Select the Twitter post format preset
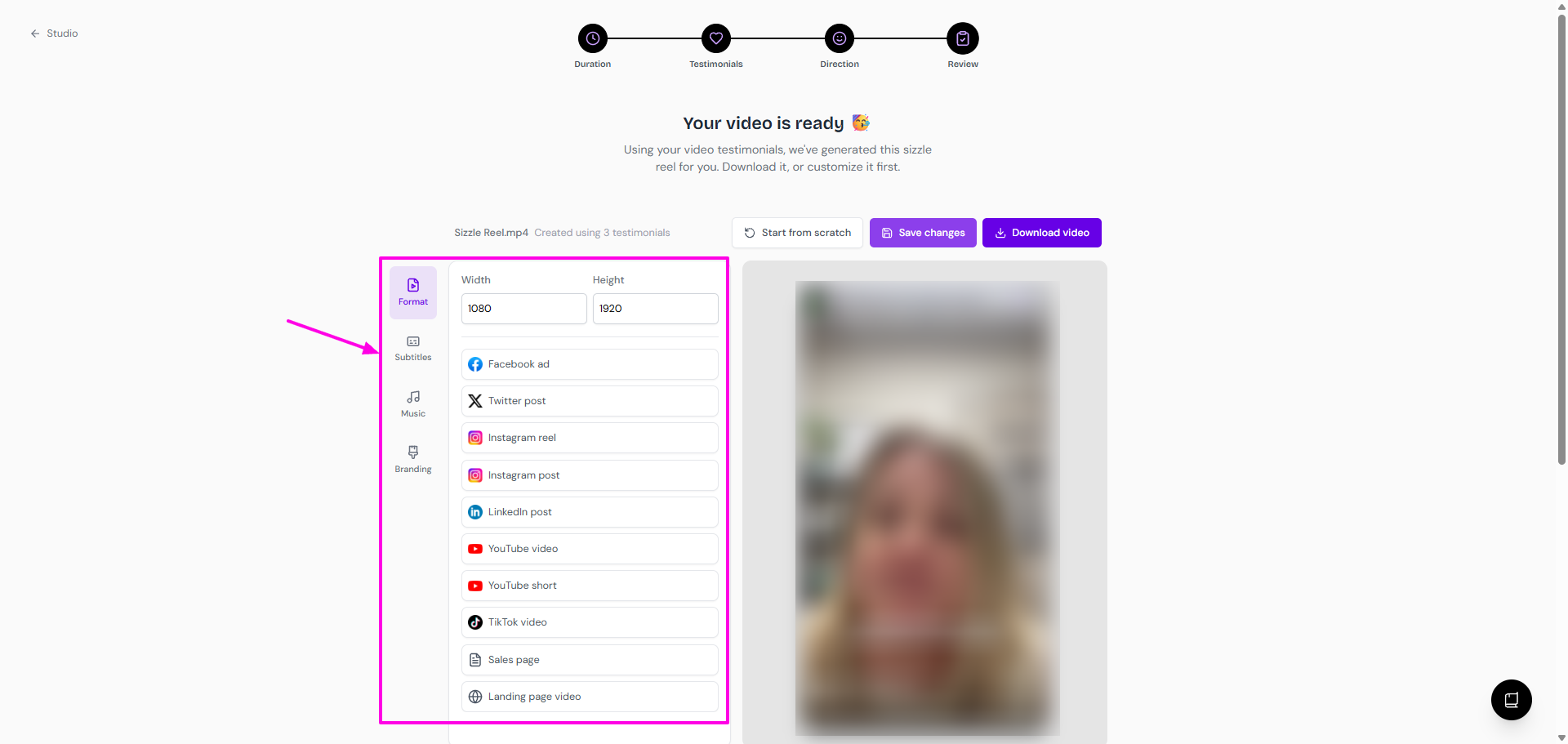The width and height of the screenshot is (1568, 744). (x=590, y=401)
